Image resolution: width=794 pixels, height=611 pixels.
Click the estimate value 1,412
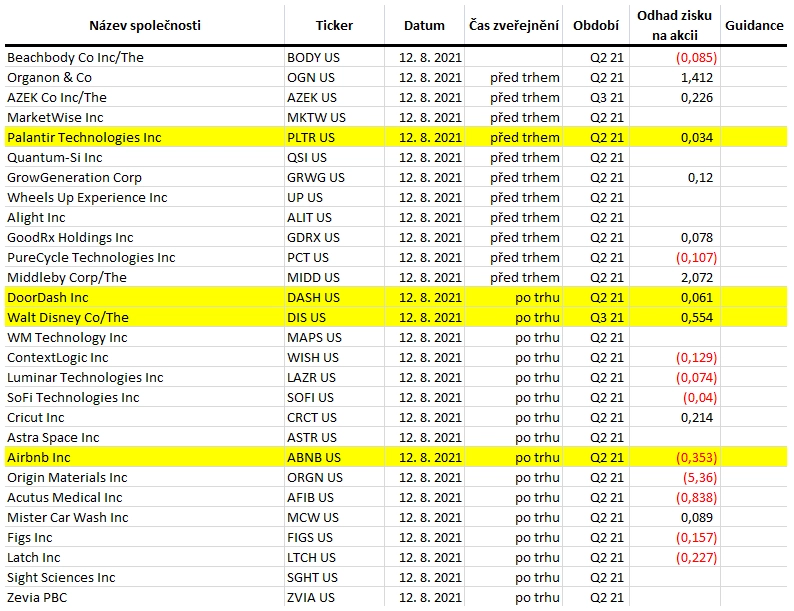(697, 77)
